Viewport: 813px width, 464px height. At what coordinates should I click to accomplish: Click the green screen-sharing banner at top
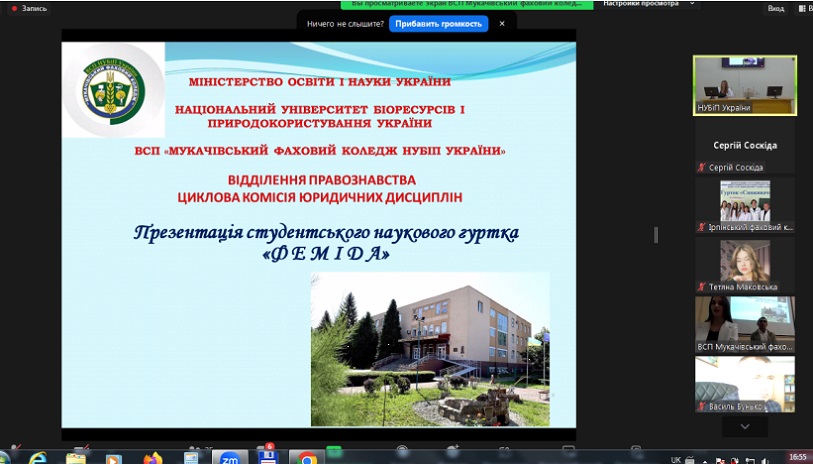coord(467,4)
